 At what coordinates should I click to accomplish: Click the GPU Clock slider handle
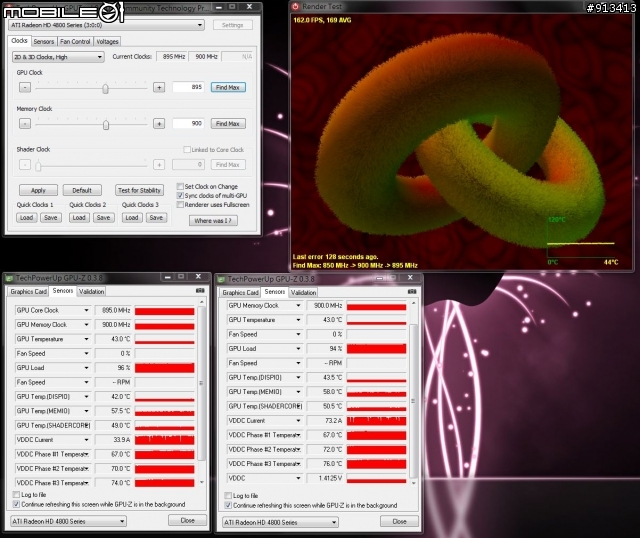(x=106, y=88)
